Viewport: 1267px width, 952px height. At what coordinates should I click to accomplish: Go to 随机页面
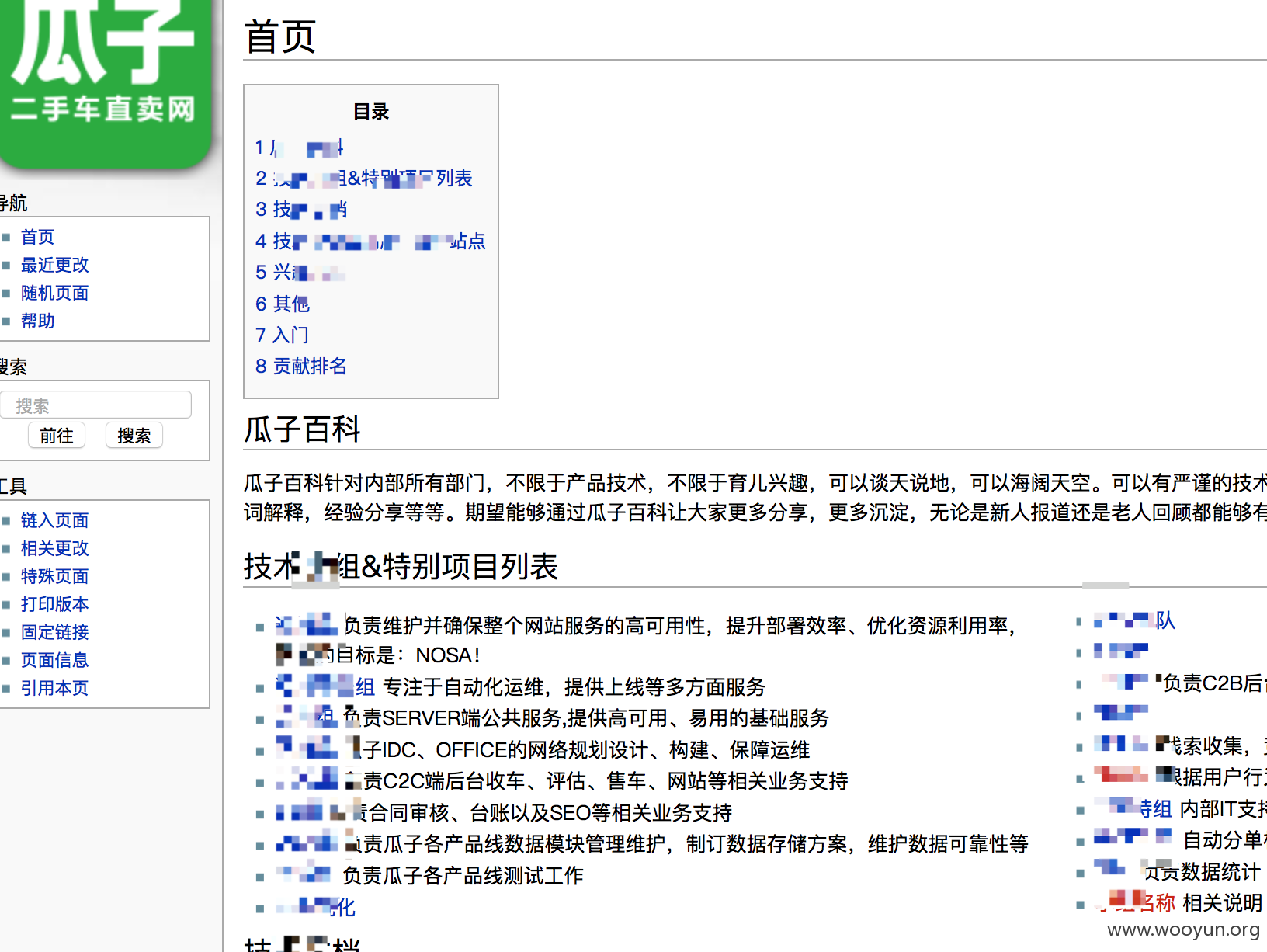tap(54, 293)
